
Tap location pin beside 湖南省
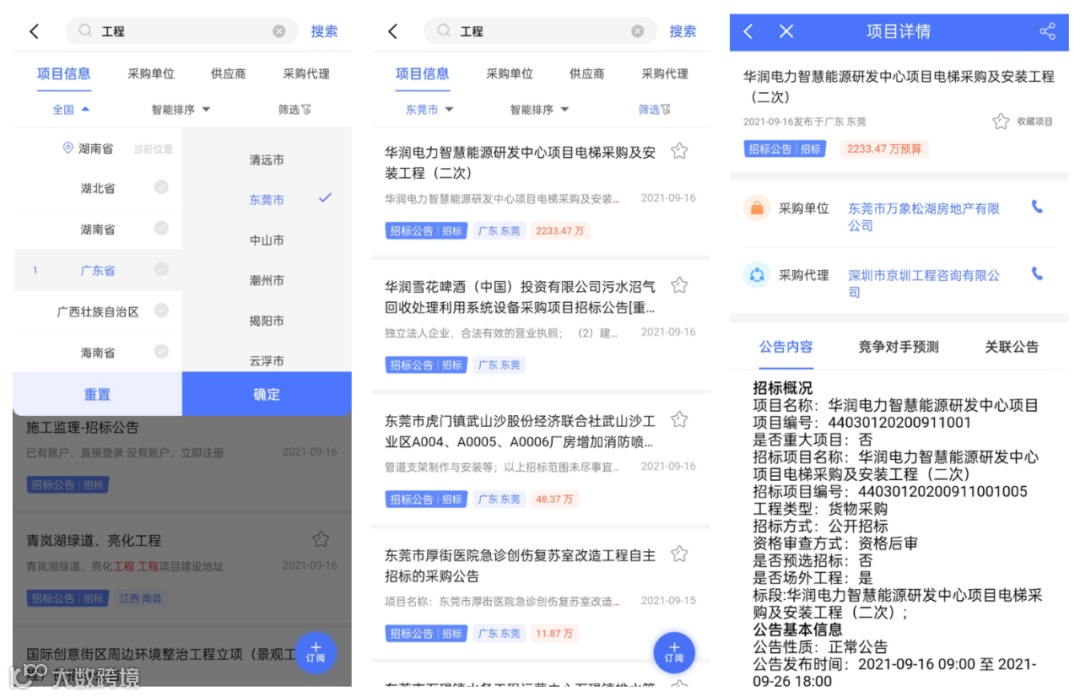click(x=68, y=148)
